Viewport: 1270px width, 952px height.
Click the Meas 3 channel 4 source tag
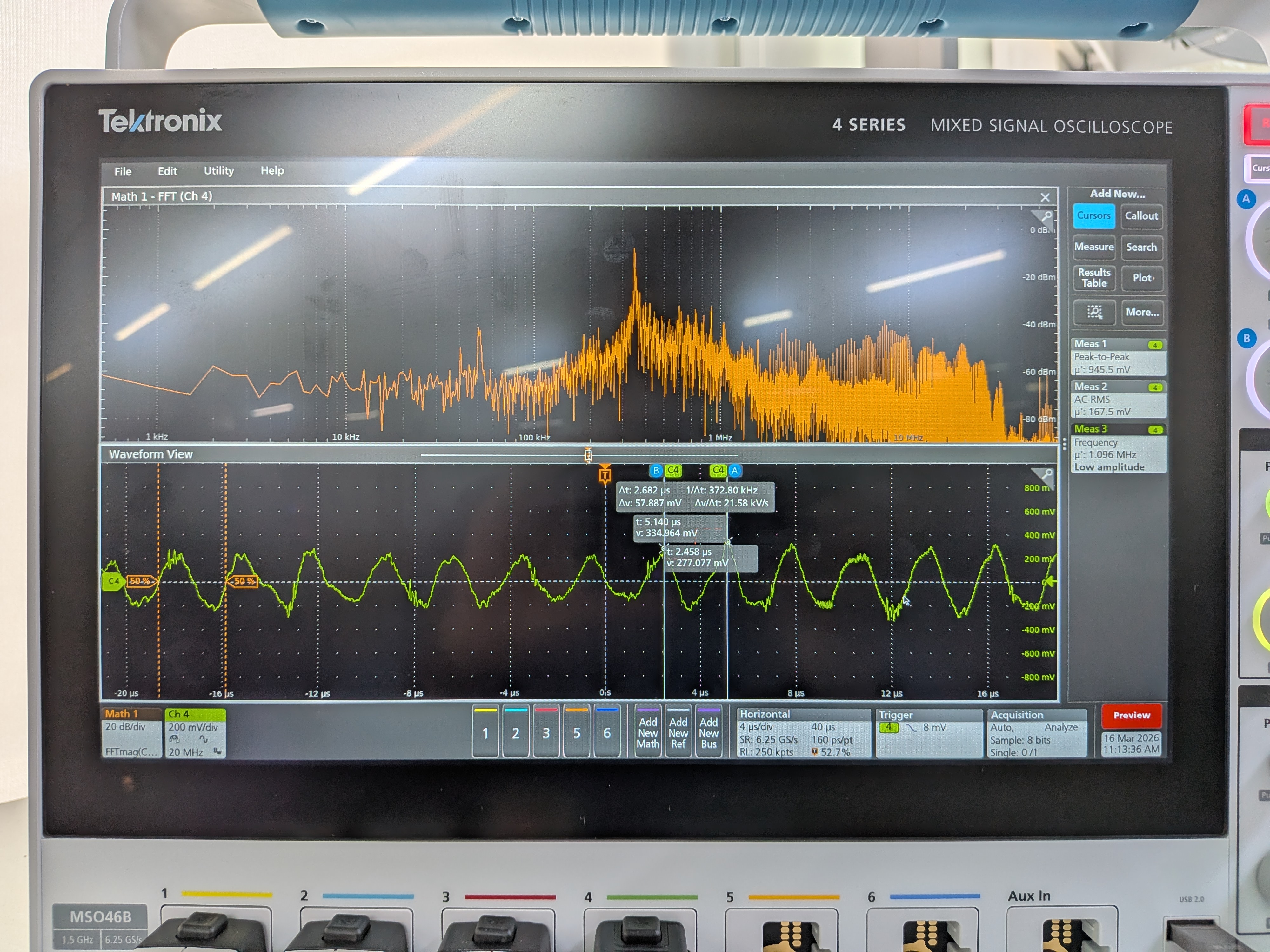pos(1155,430)
